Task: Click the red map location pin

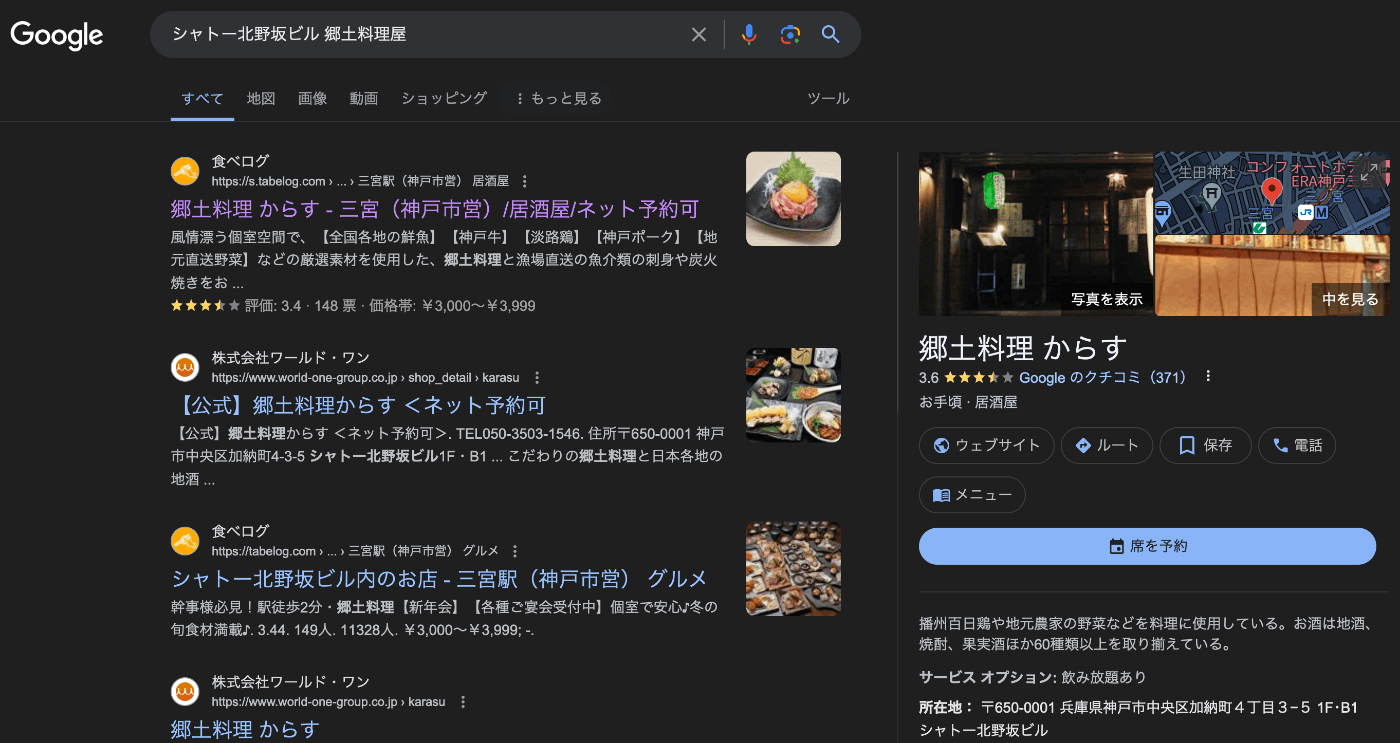Action: pos(1272,190)
